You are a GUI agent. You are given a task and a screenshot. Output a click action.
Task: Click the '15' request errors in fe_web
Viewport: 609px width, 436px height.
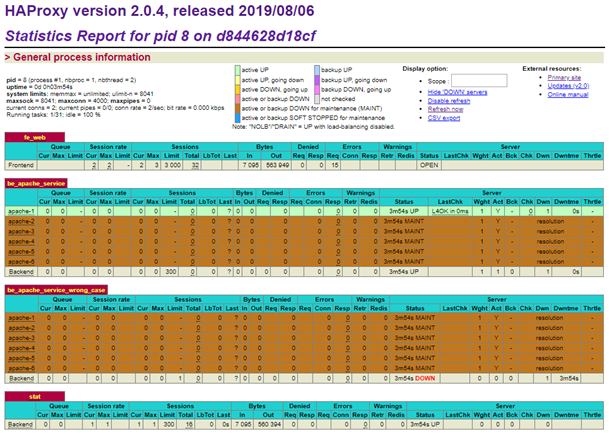coord(335,165)
